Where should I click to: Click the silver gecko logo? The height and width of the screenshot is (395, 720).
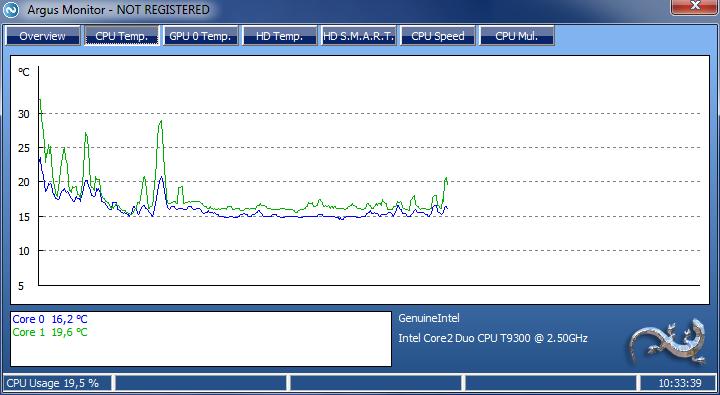point(668,342)
